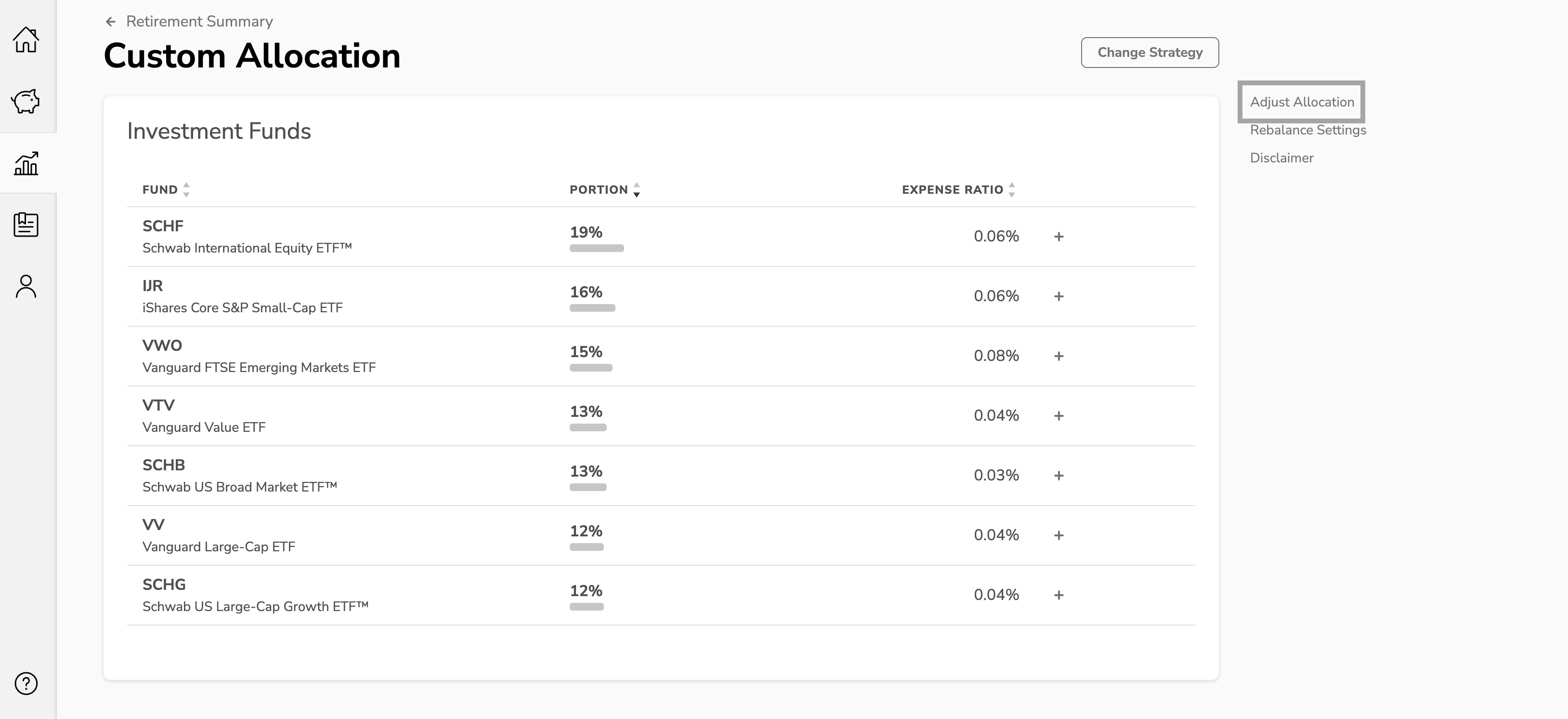Screen dimensions: 1568x719
Task: Select Schwab International Equity ETF name
Action: point(247,248)
